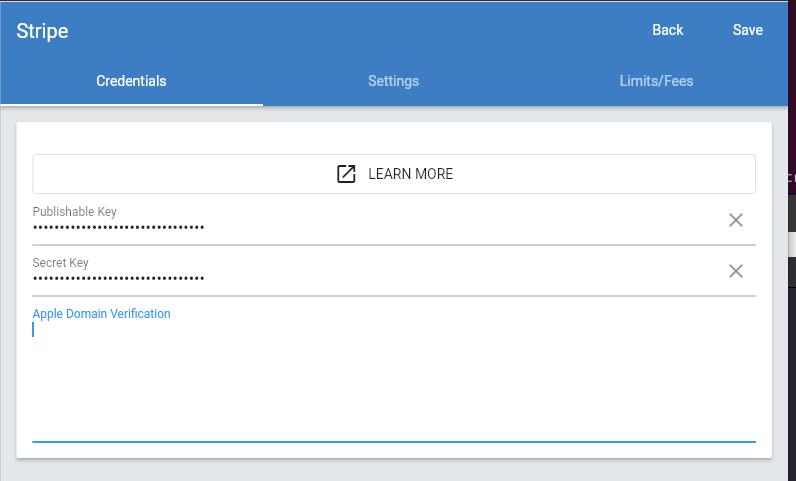Switch to the Settings tab
Screen dimensions: 796x481
(393, 81)
